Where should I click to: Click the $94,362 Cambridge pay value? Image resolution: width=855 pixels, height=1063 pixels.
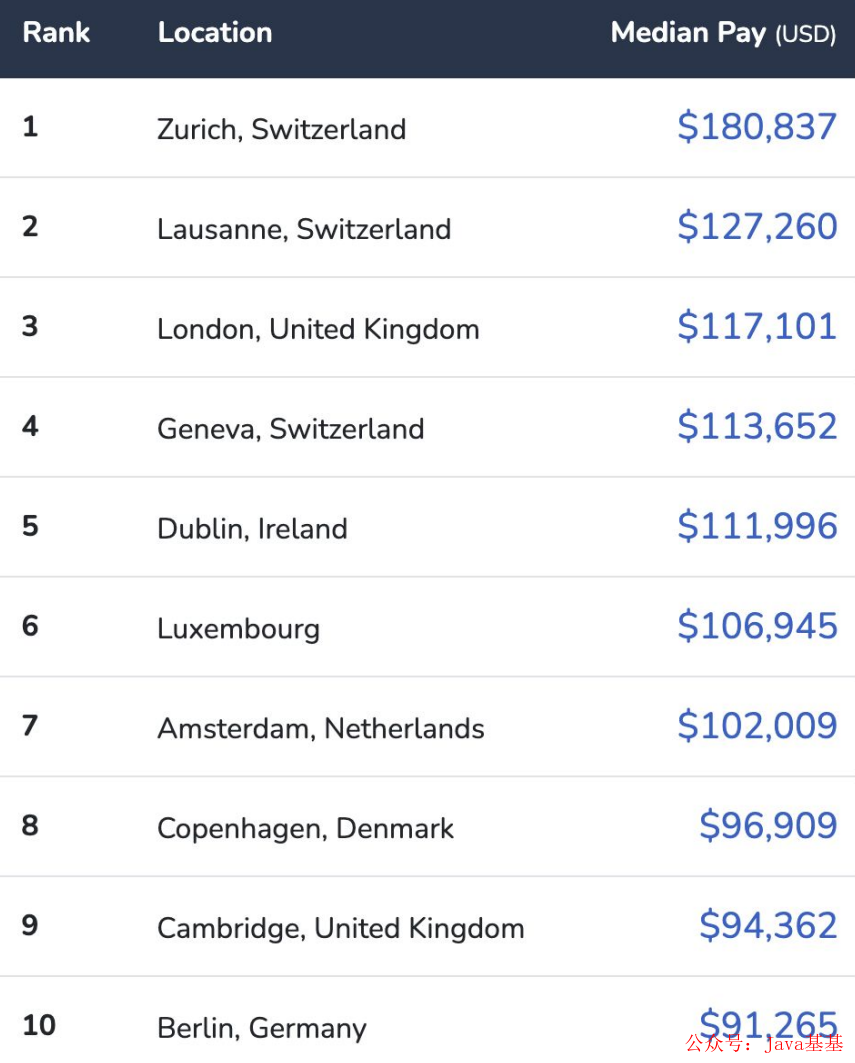tap(768, 925)
